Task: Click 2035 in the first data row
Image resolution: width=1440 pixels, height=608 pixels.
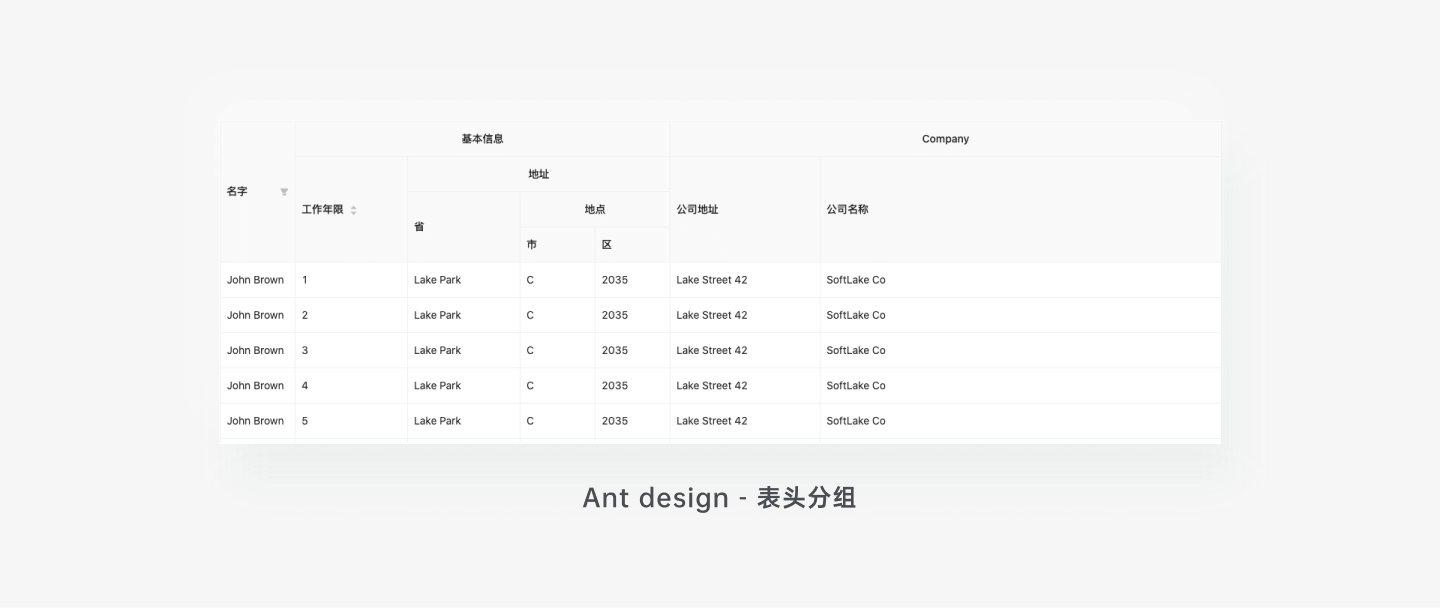Action: 615,280
